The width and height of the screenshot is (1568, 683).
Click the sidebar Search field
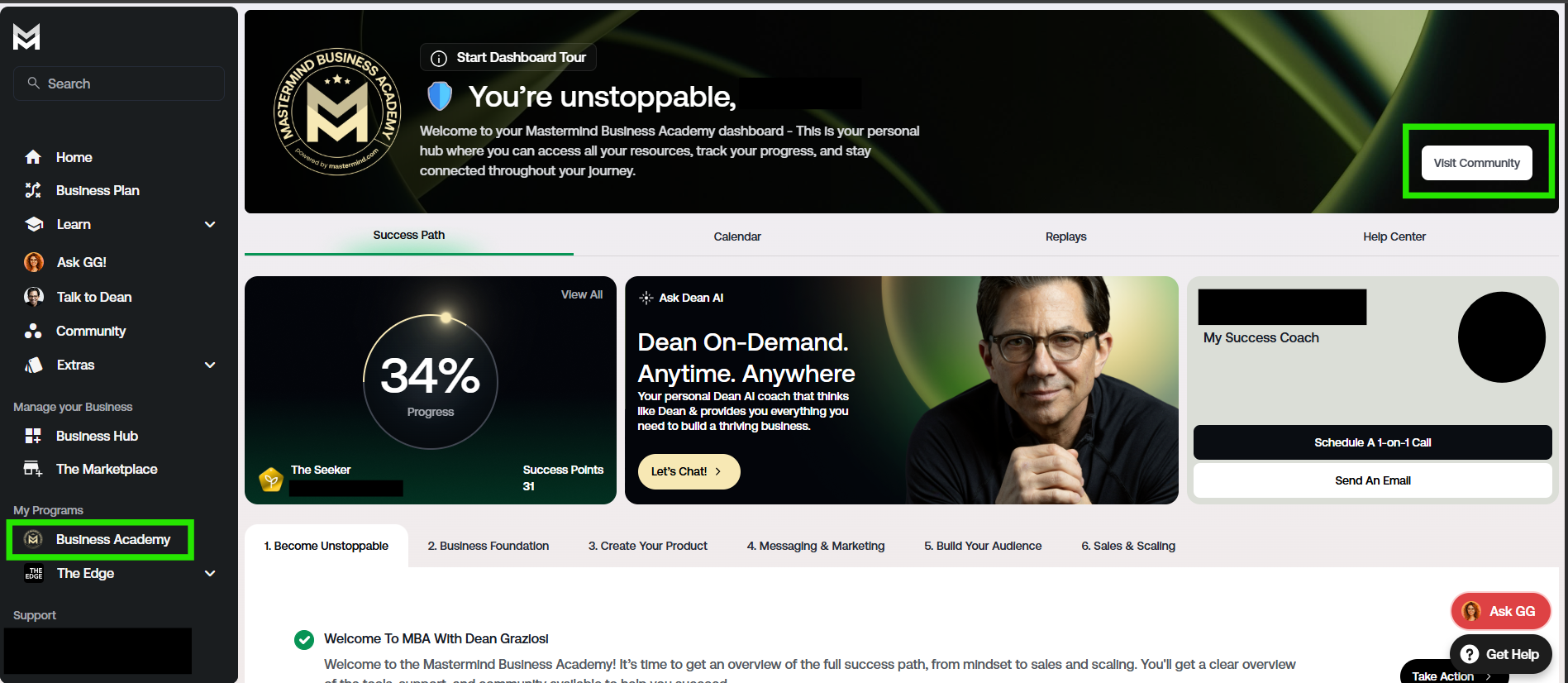tap(119, 84)
